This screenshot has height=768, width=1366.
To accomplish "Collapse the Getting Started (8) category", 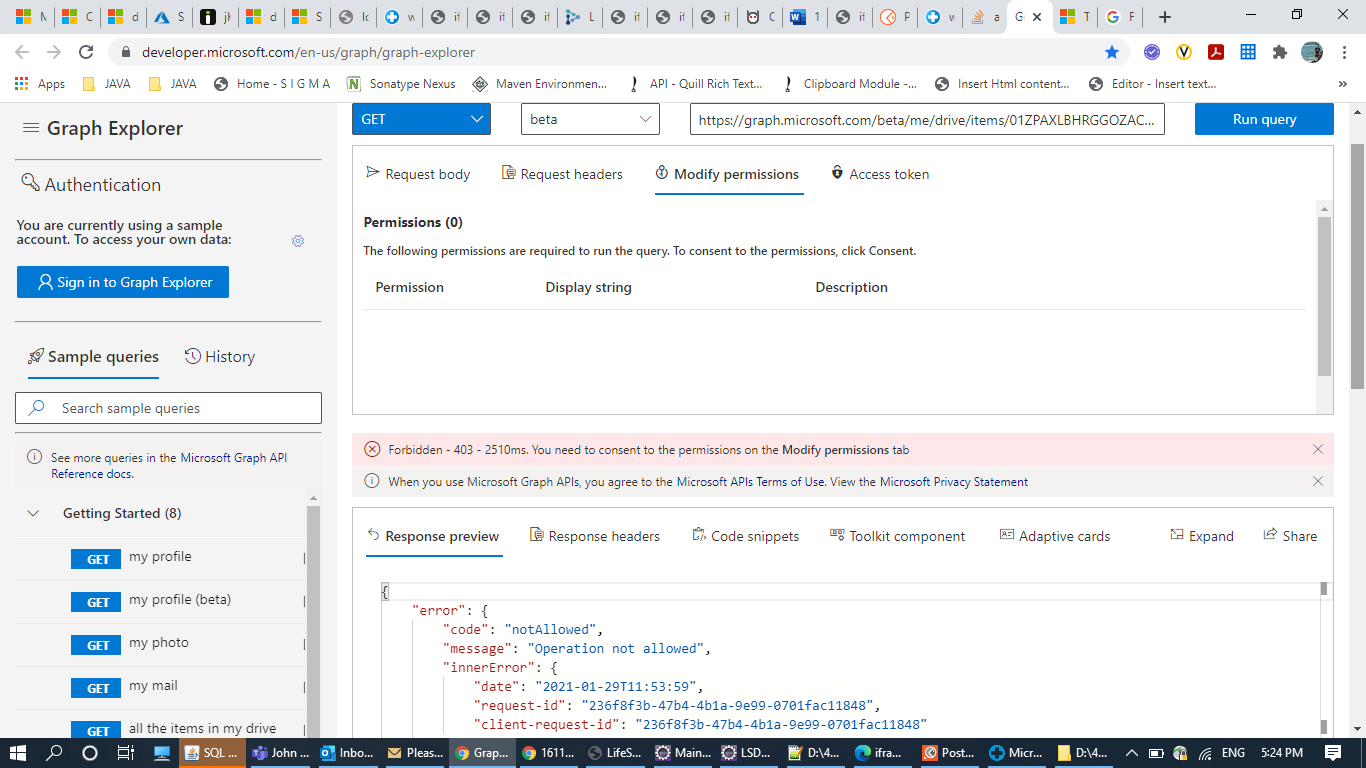I will tap(33, 513).
